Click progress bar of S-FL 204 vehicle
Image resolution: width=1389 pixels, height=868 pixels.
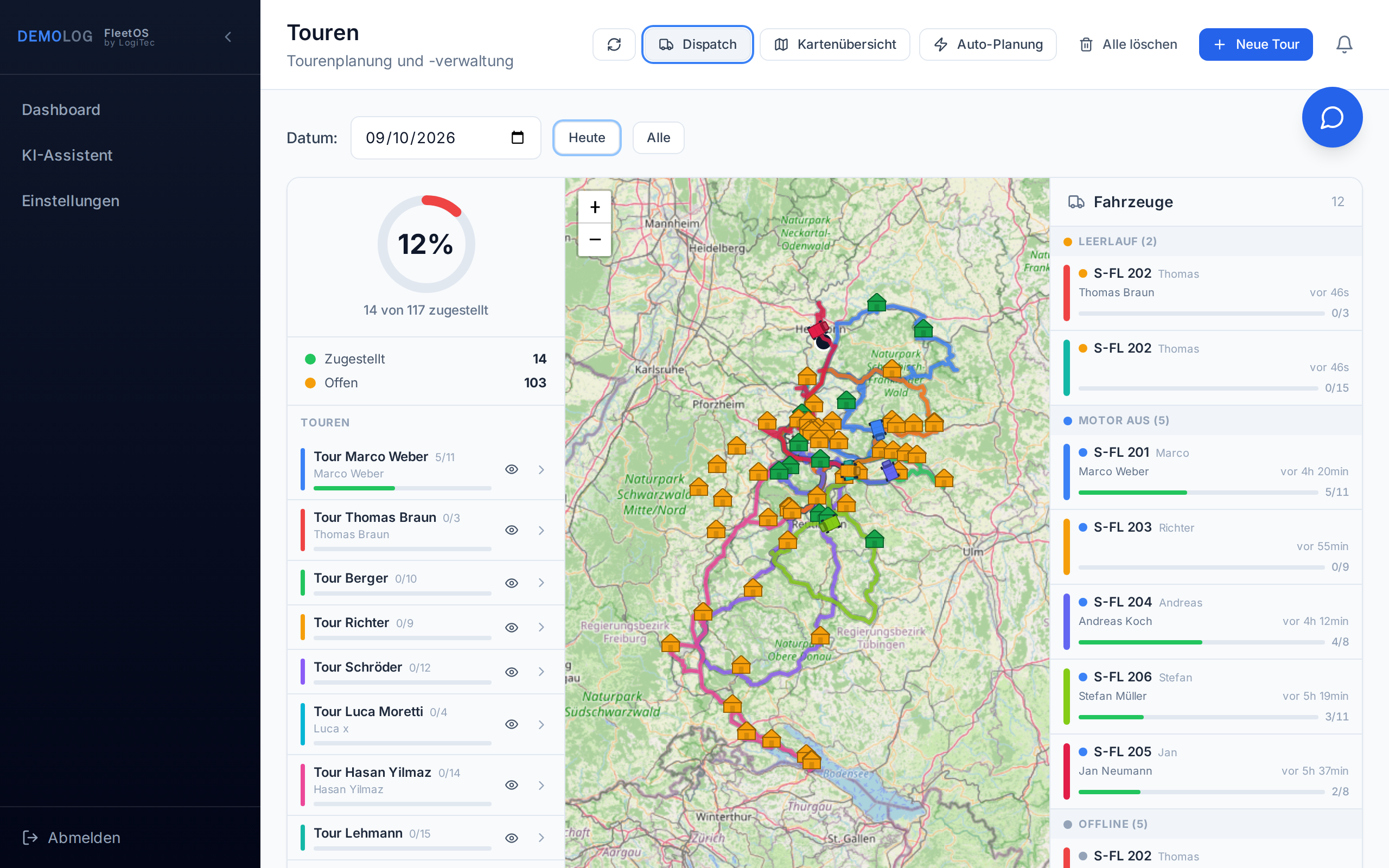point(1201,642)
